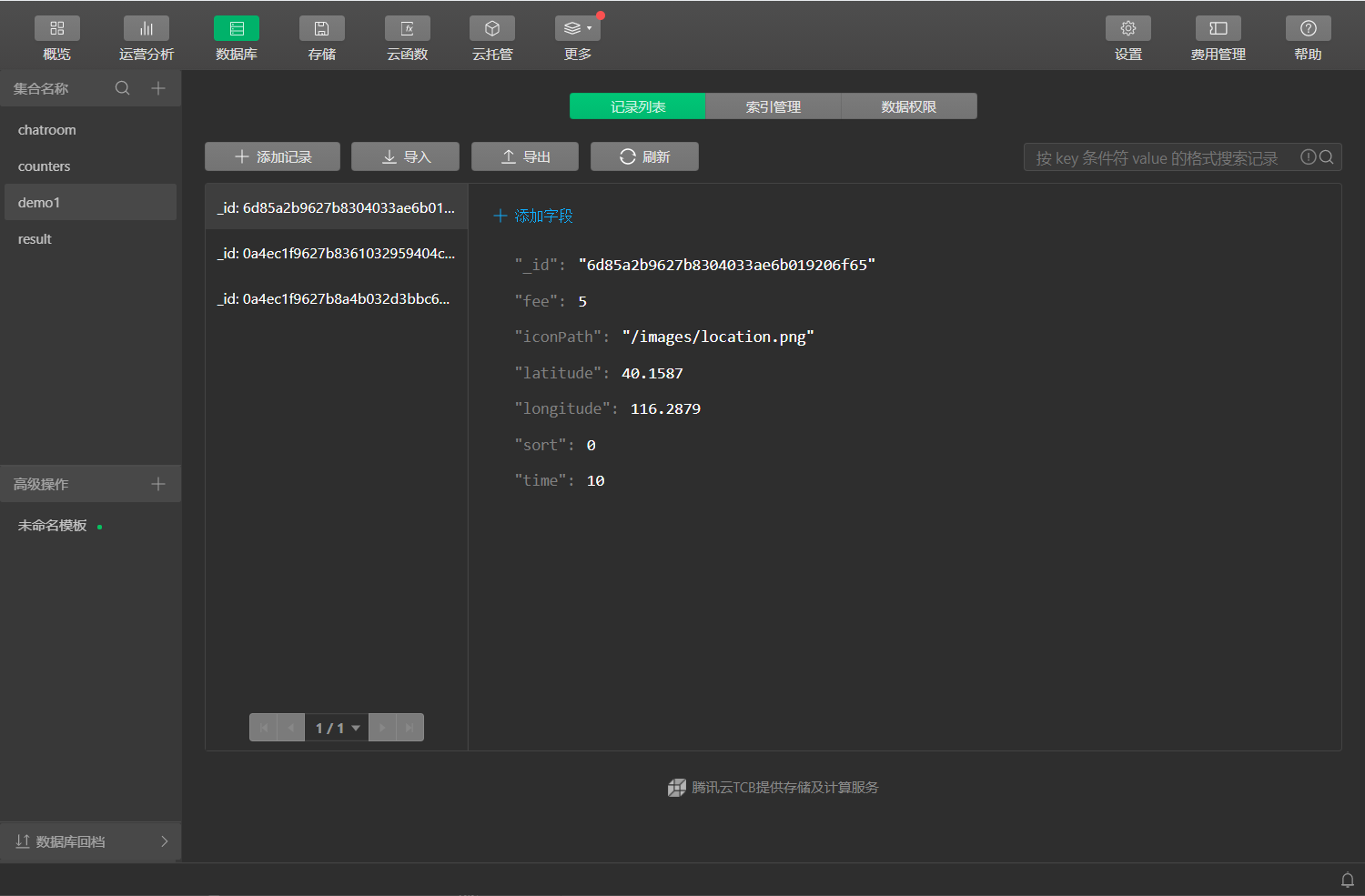Expand the 更多 menu in toolbar
This screenshot has width=1365, height=896.
(x=578, y=28)
